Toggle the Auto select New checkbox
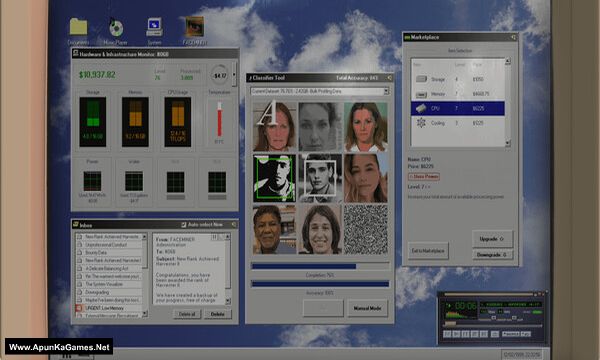Screen dimensions: 600x360 (184, 225)
